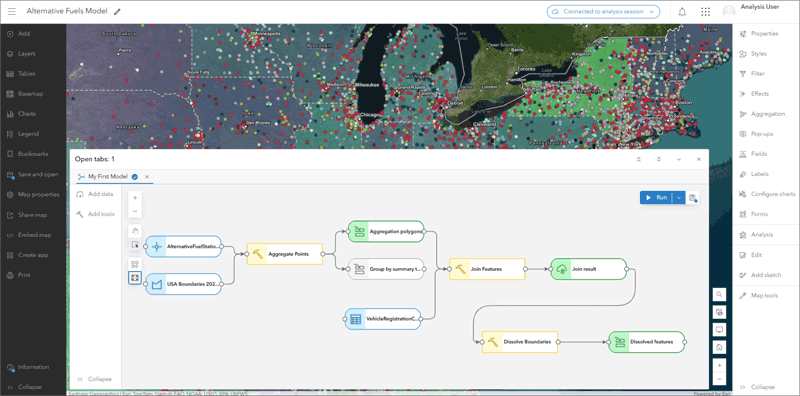Open the app launcher grid icon
This screenshot has height=396, width=800.
pyautogui.click(x=706, y=12)
